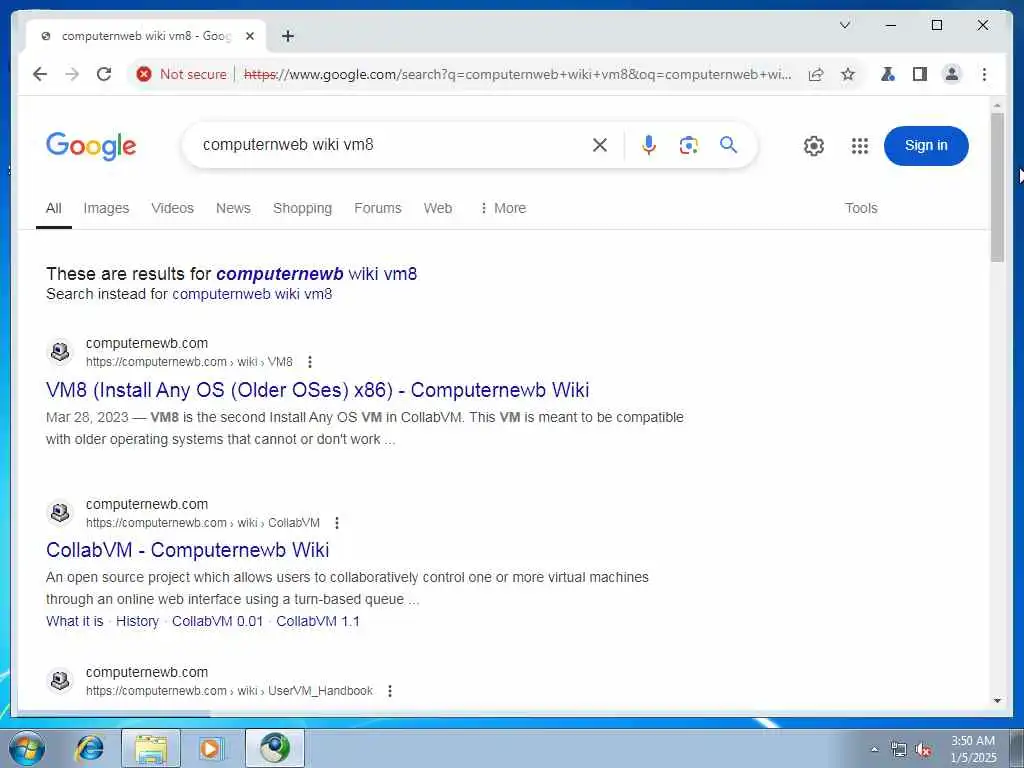
Task: Open more options for the CollabVM result
Action: pos(336,523)
